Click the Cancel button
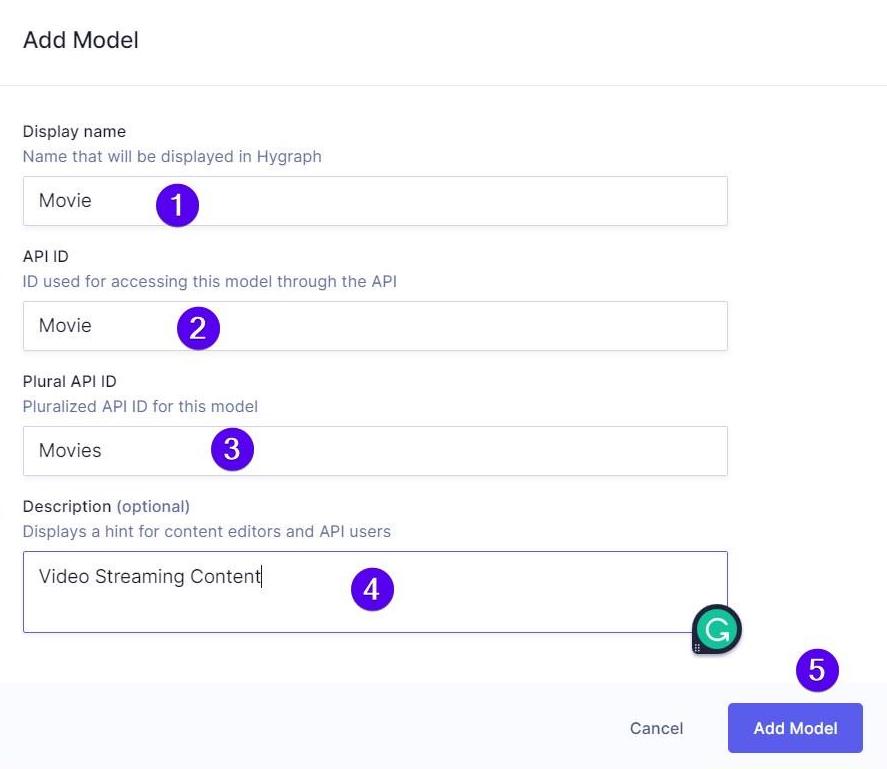This screenshot has width=887, height=769. click(x=656, y=728)
